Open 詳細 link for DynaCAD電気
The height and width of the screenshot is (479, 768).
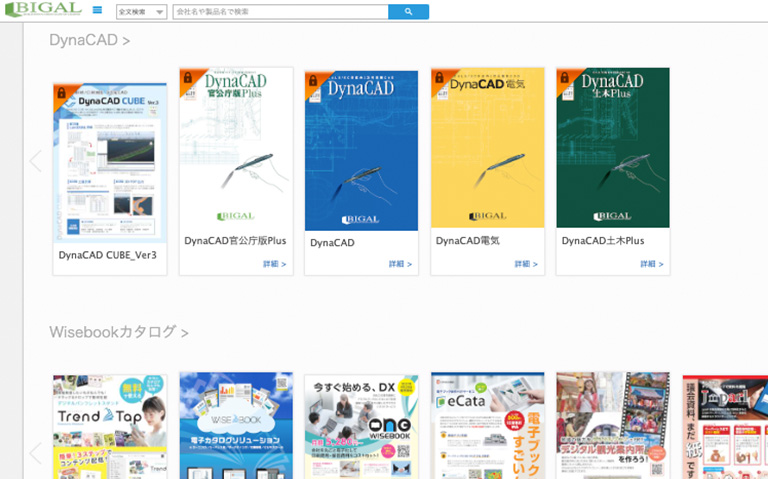[x=526, y=264]
